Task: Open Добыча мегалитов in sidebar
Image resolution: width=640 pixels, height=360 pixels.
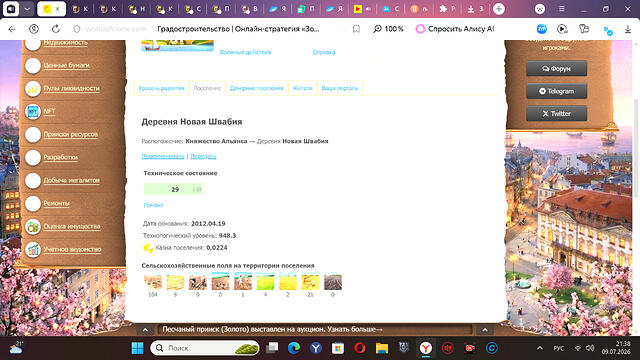Action: (x=71, y=180)
